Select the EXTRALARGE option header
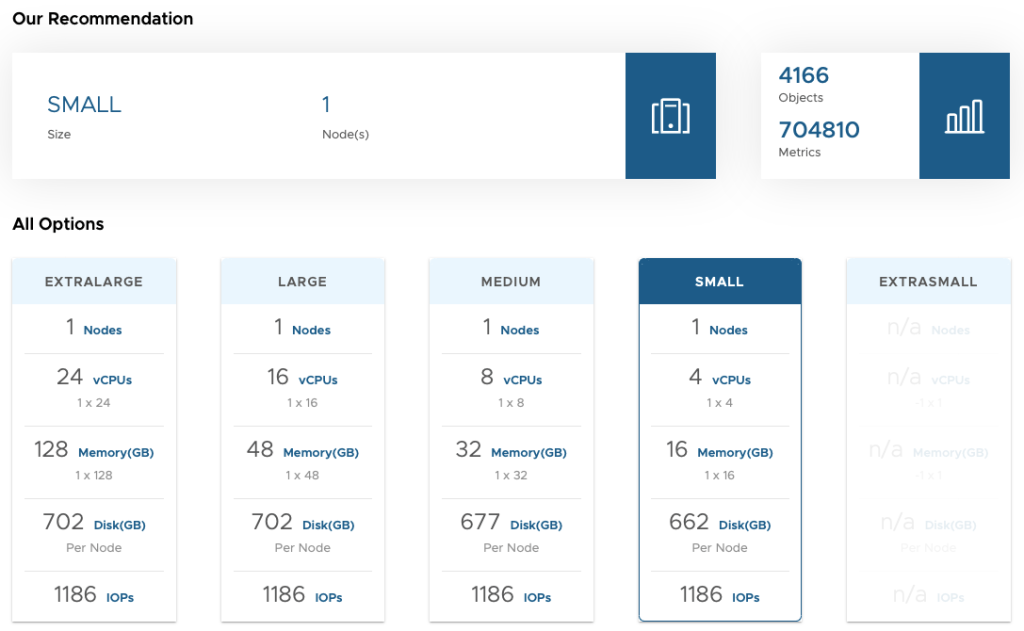 click(94, 282)
